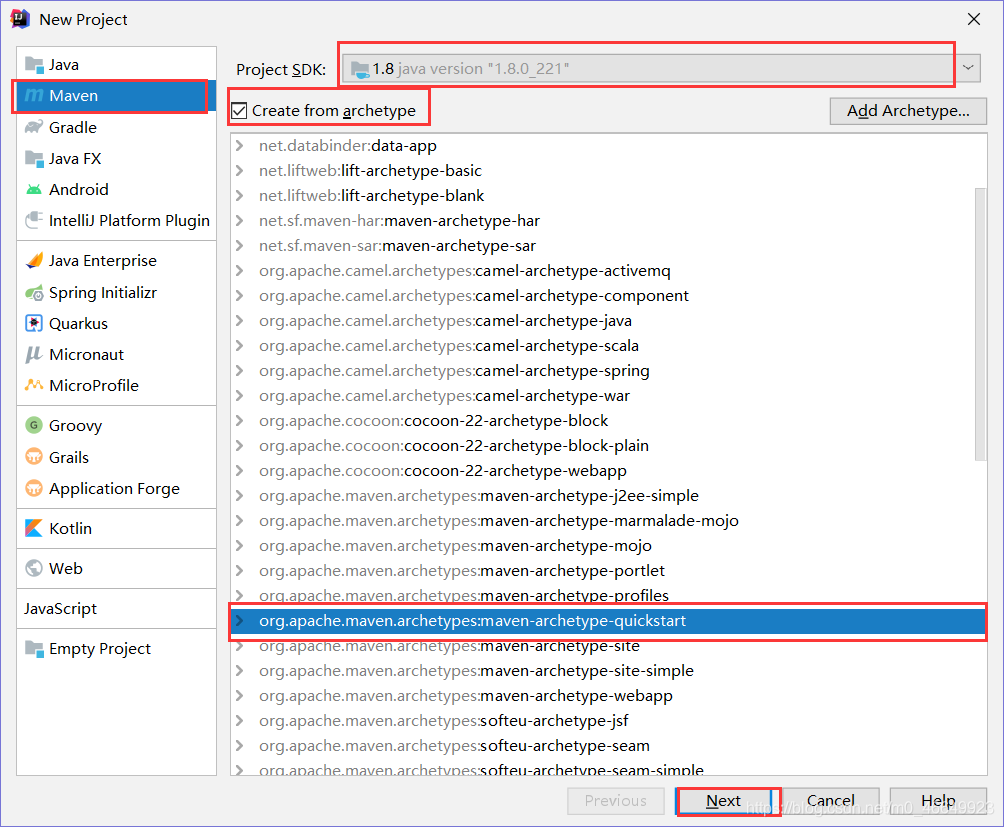Click the Micronaut mu icon
Image resolution: width=1004 pixels, height=827 pixels.
click(x=34, y=354)
